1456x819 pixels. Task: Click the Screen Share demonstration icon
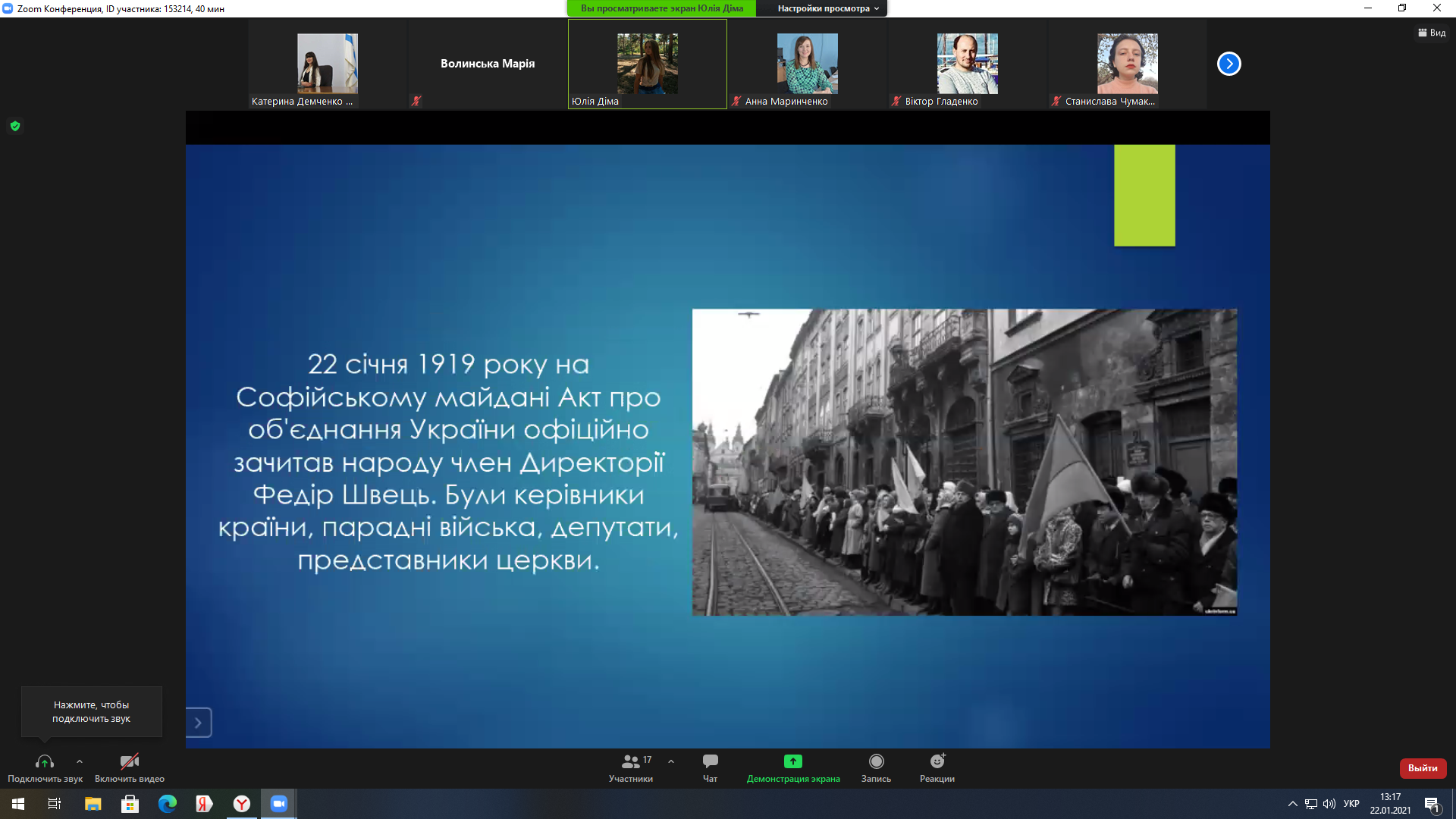(792, 761)
